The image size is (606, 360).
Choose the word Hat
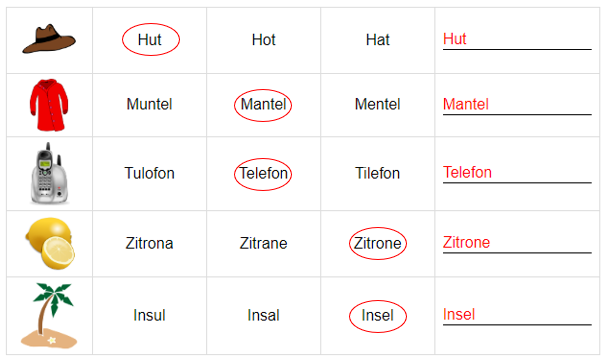coord(378,40)
